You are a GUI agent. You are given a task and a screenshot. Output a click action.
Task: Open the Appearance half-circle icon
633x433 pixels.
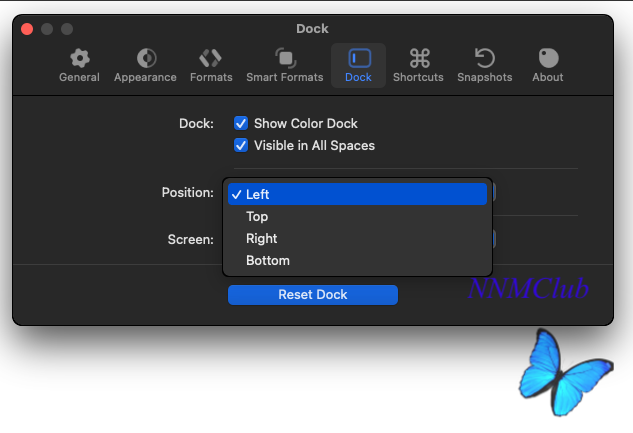[x=146, y=58]
